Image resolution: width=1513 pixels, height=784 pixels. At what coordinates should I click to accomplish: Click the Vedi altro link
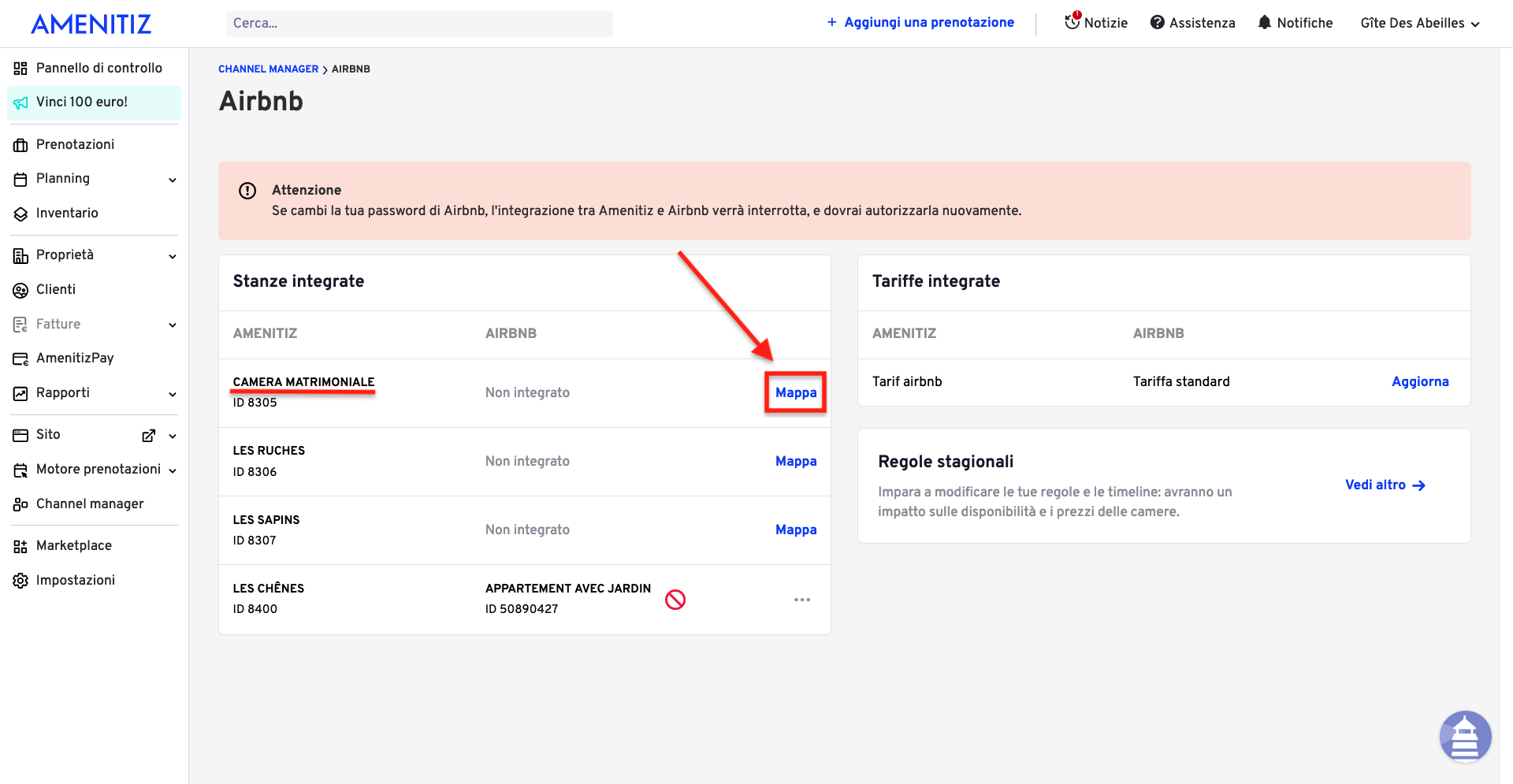[x=1375, y=485]
